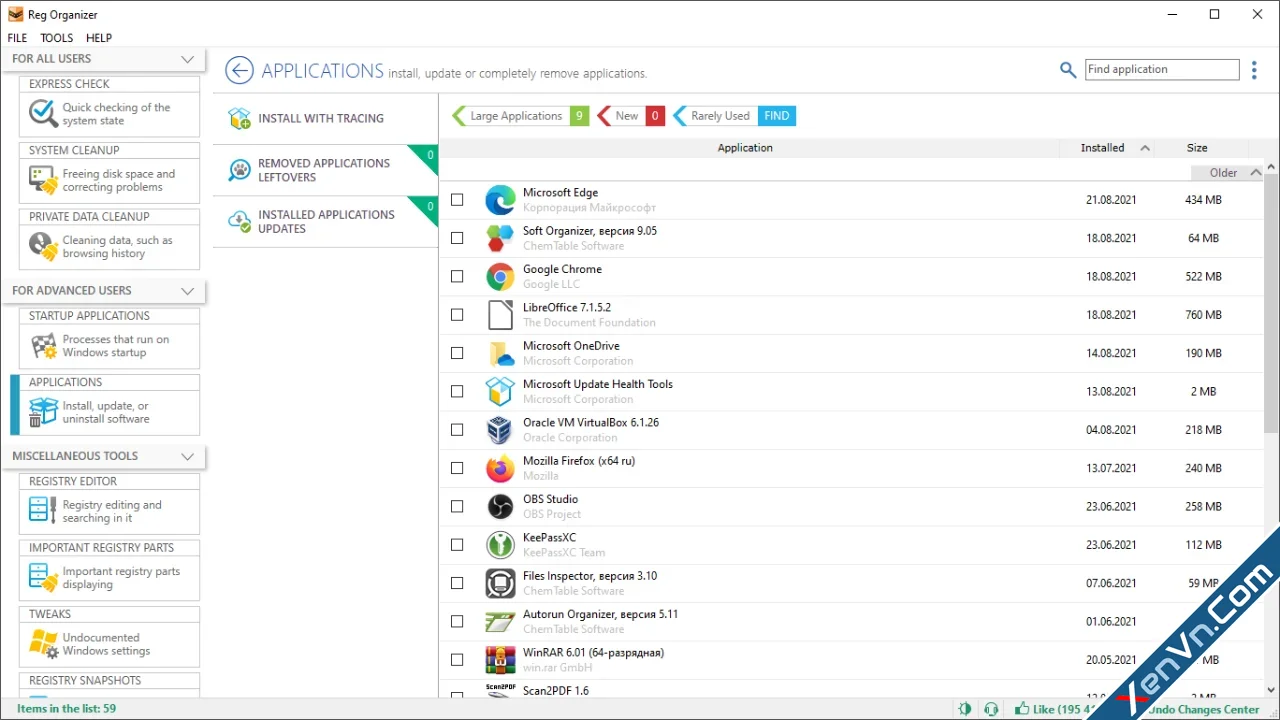Viewport: 1280px width, 720px height.
Task: Click the Microsoft Edge app icon
Action: tap(500, 200)
